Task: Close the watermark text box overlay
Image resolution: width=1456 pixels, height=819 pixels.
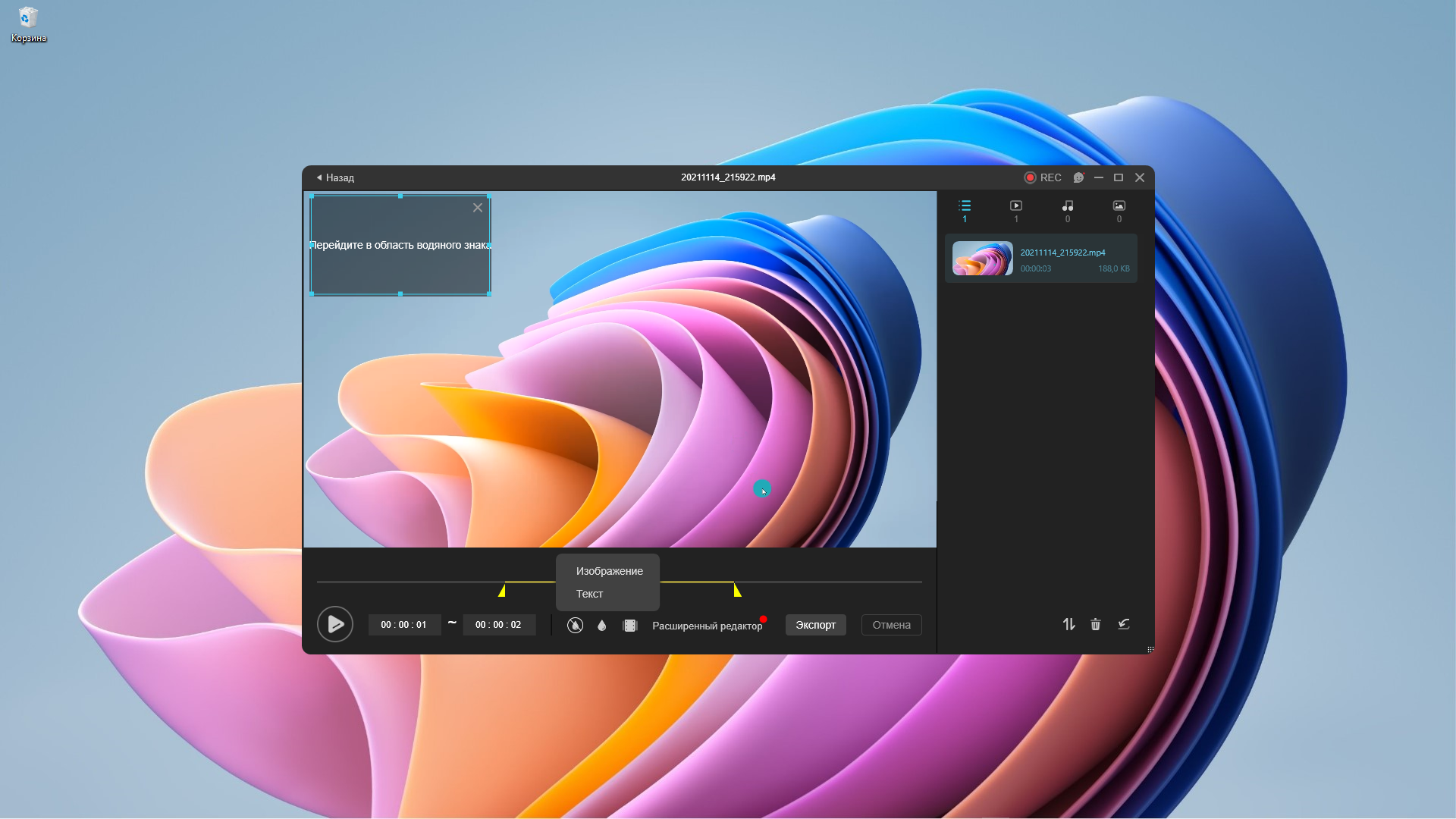Action: coord(478,208)
